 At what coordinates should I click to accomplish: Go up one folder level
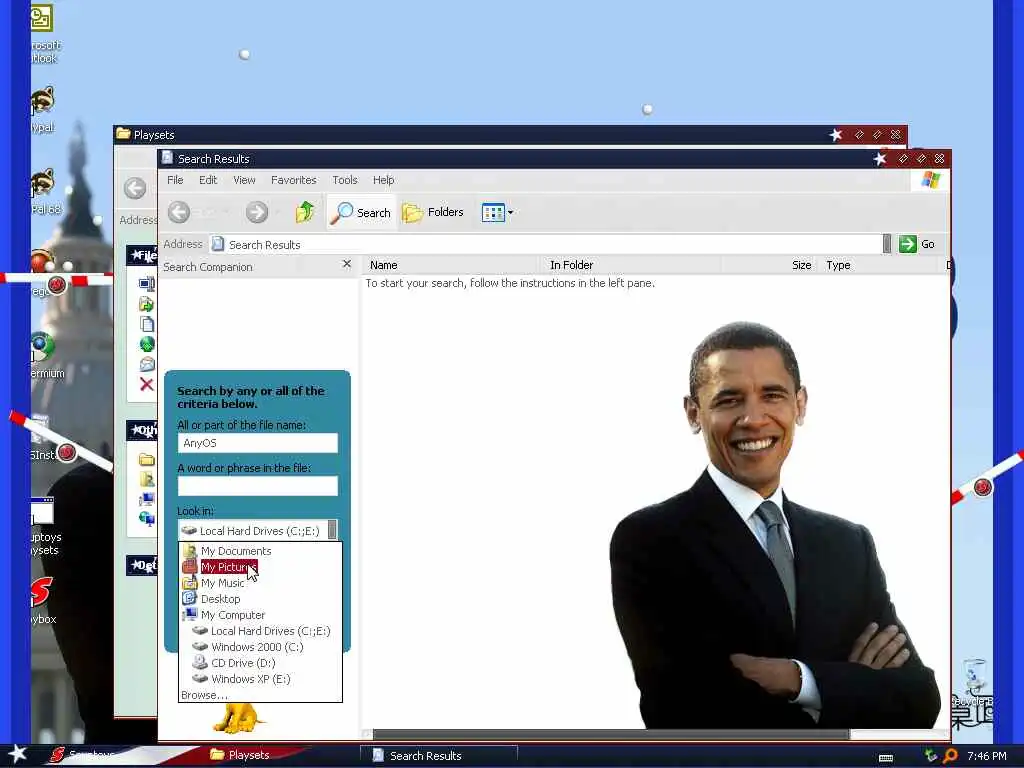tap(304, 212)
